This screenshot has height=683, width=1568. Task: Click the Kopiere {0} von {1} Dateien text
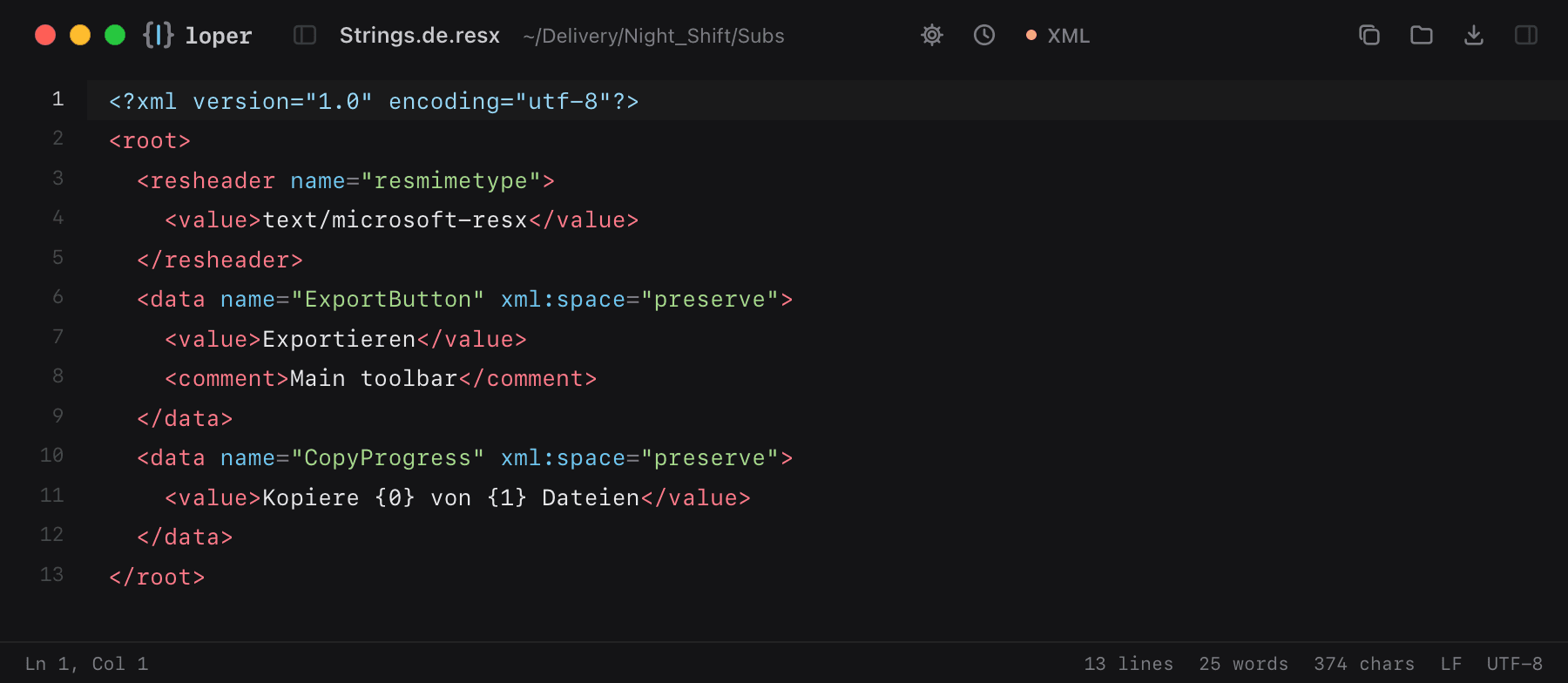coord(451,498)
